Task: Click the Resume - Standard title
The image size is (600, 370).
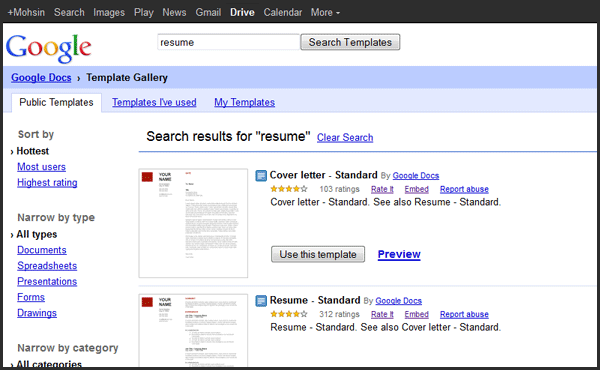Action: (315, 300)
